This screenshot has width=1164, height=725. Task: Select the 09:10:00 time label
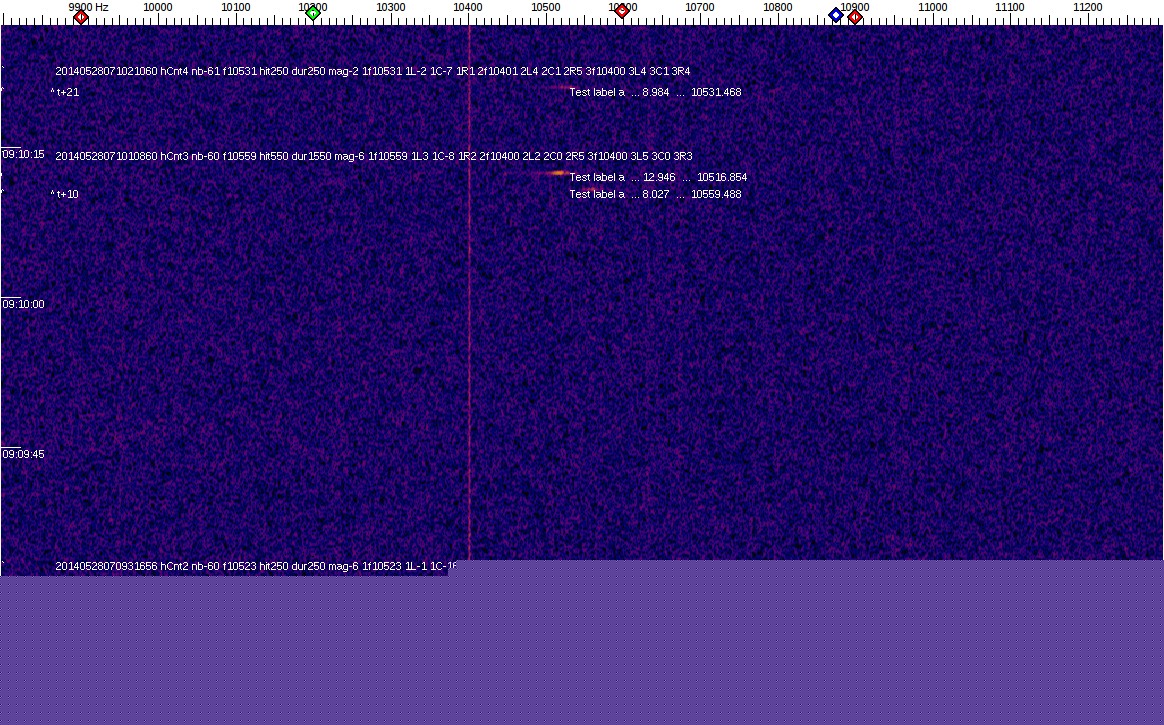(24, 304)
